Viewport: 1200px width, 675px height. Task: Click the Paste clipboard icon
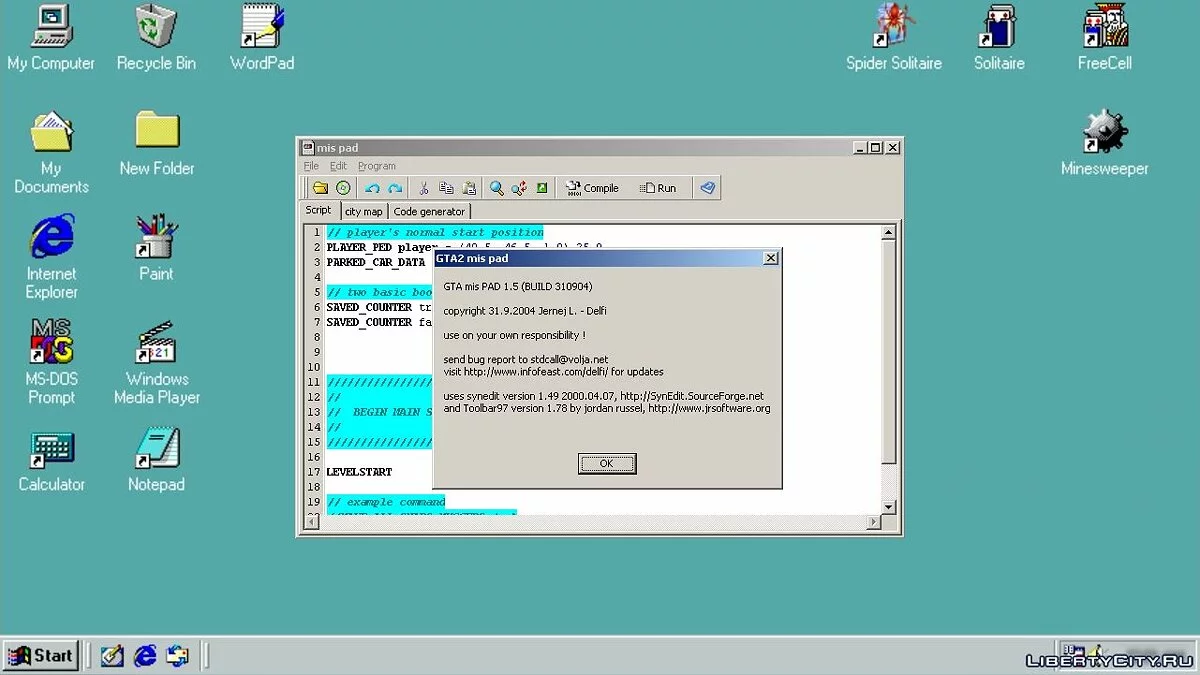tap(469, 188)
